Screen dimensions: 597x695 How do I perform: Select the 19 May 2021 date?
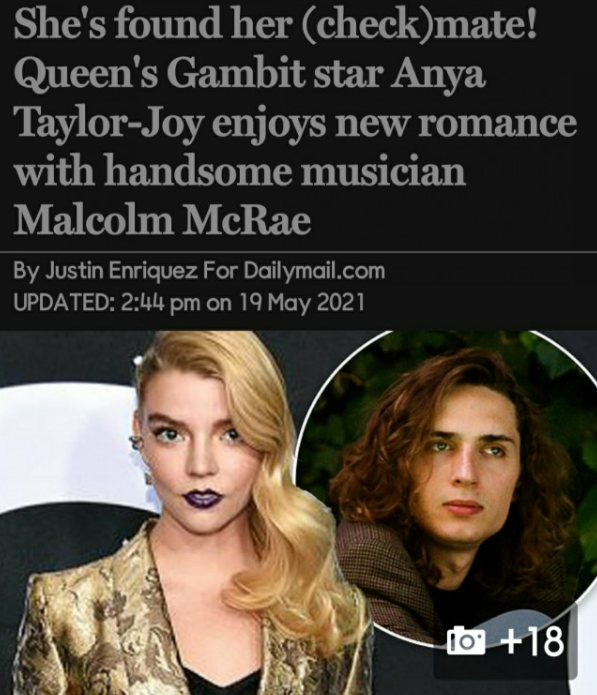click(x=302, y=303)
